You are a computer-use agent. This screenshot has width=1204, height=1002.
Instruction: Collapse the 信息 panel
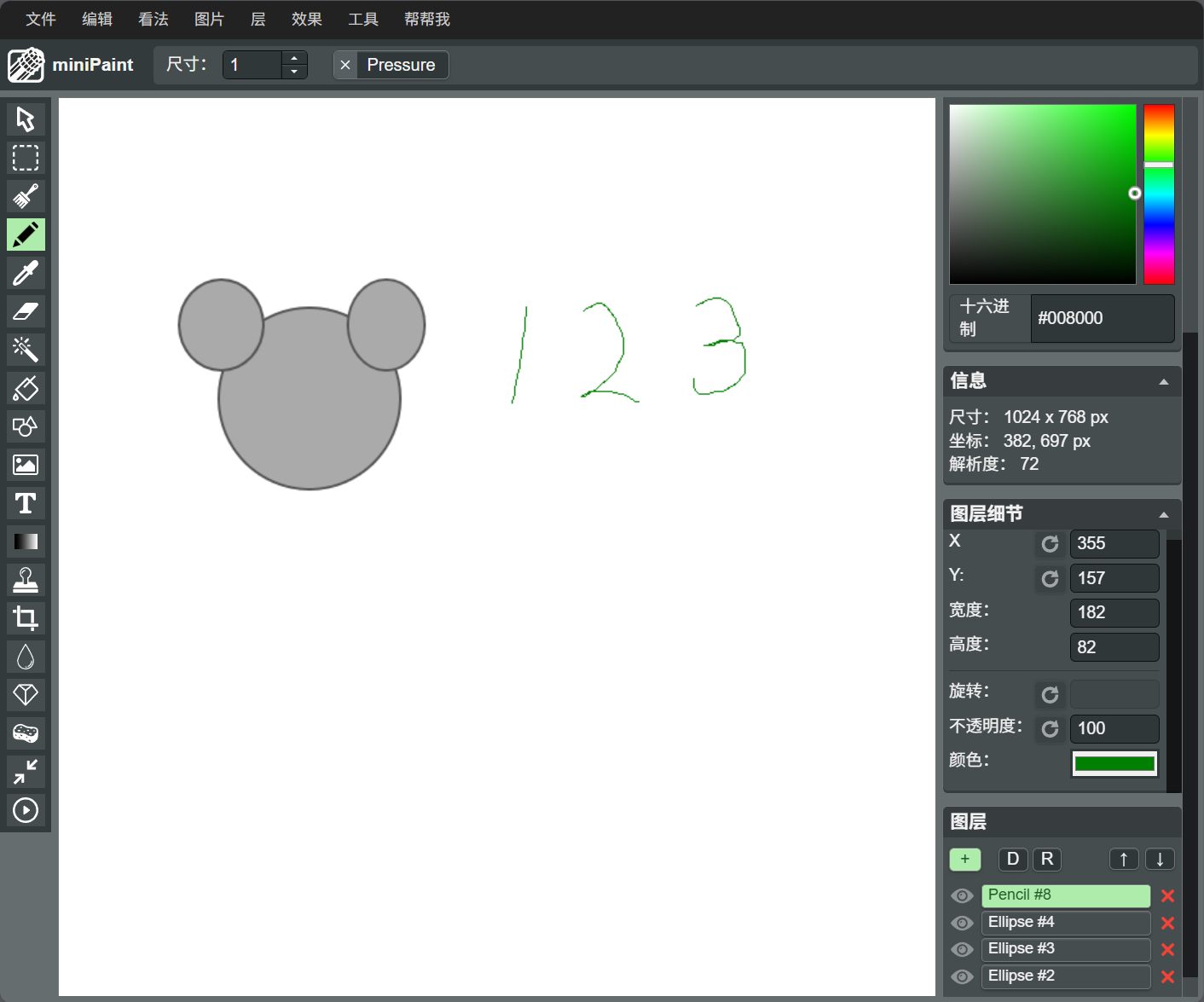(x=1163, y=381)
